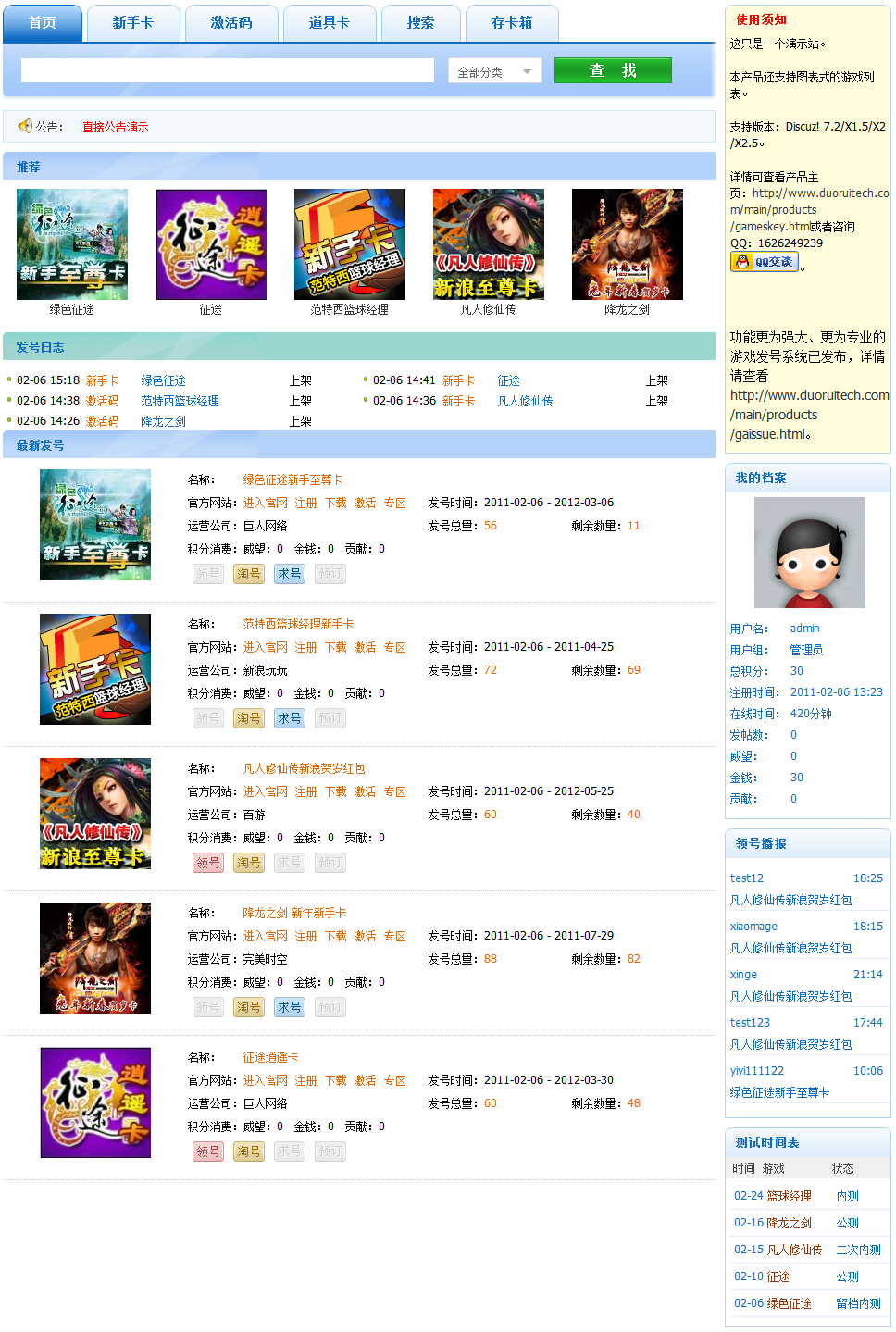Open yiyi111122 user link in 领号播报

(756, 1071)
